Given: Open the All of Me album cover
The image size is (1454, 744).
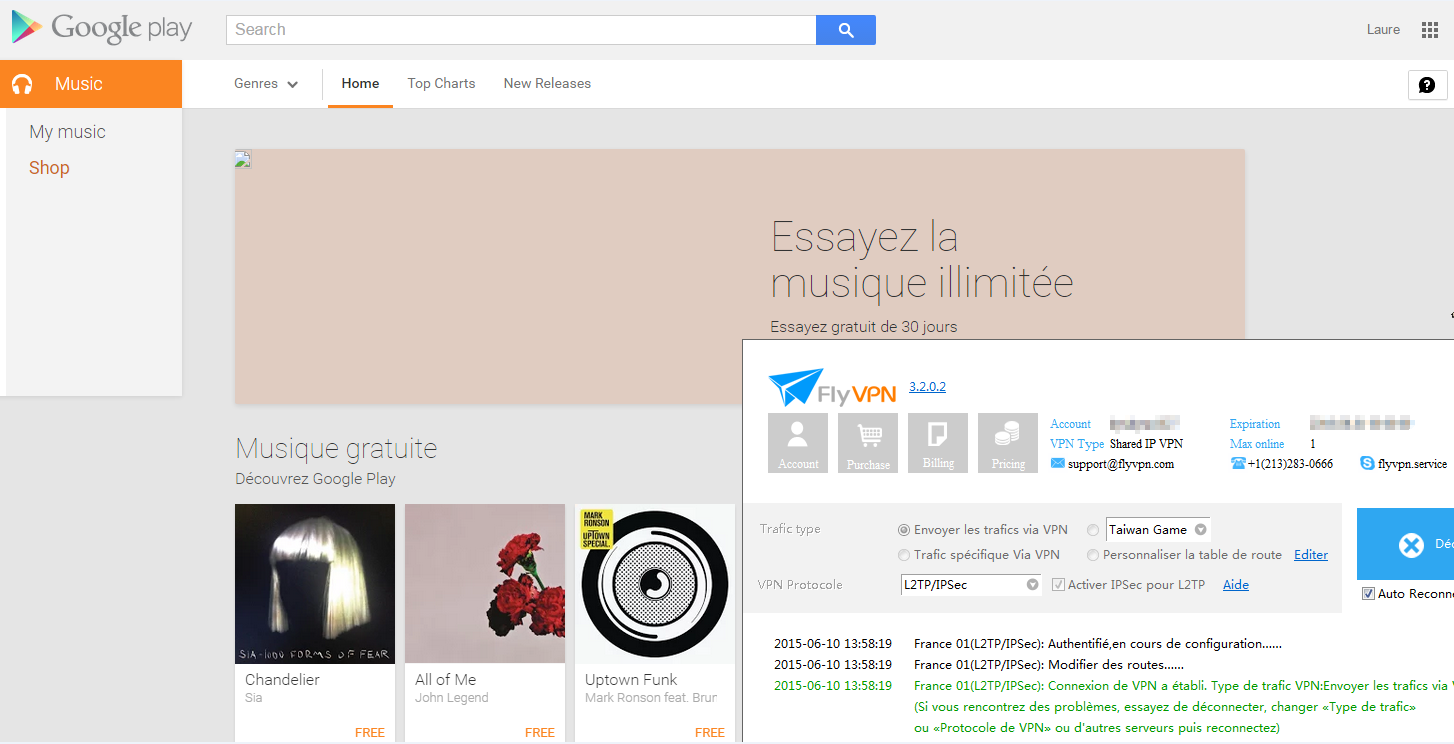Looking at the screenshot, I should click(x=485, y=584).
